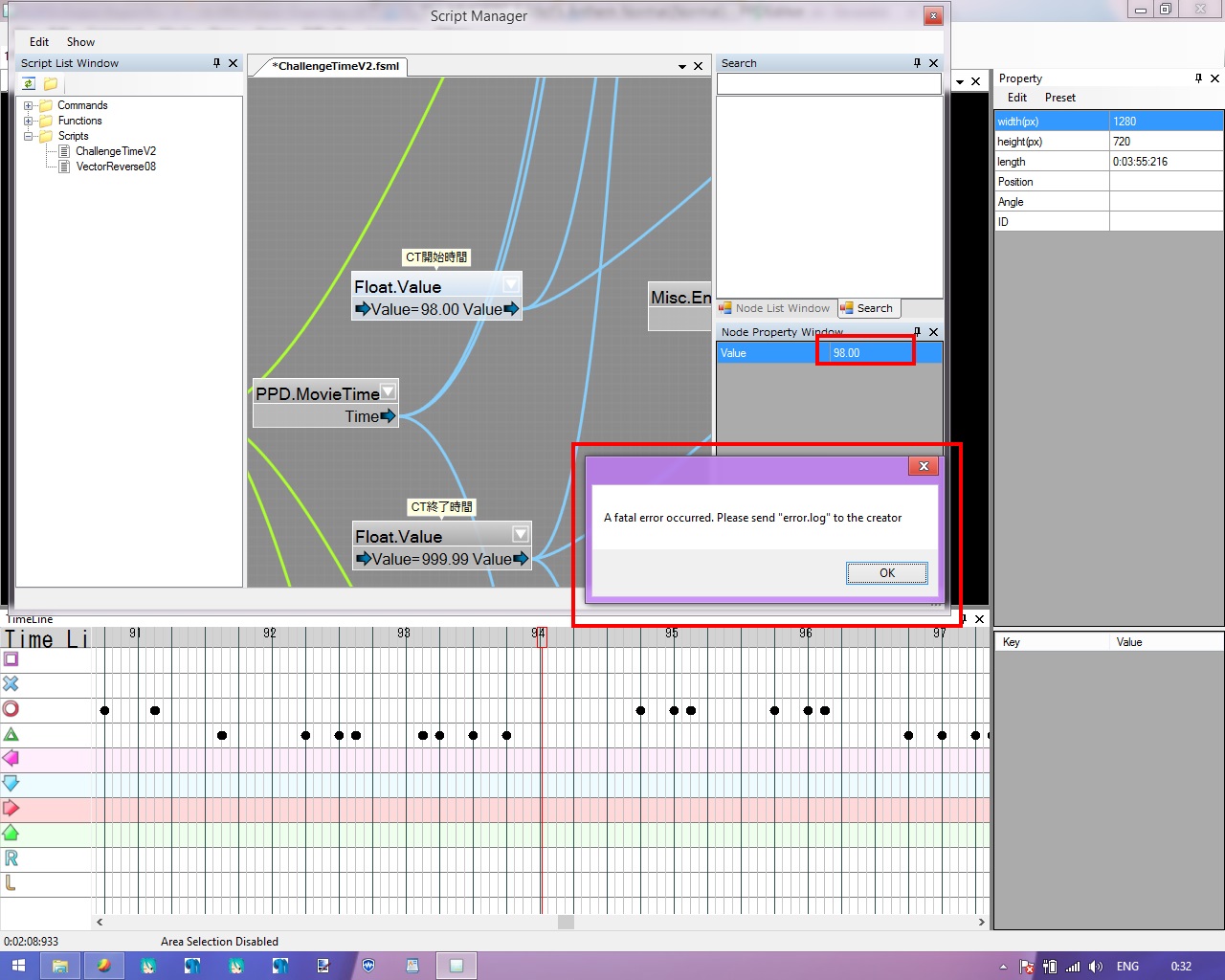Select the pink Left arrow row icon
Image resolution: width=1225 pixels, height=980 pixels.
[x=11, y=759]
